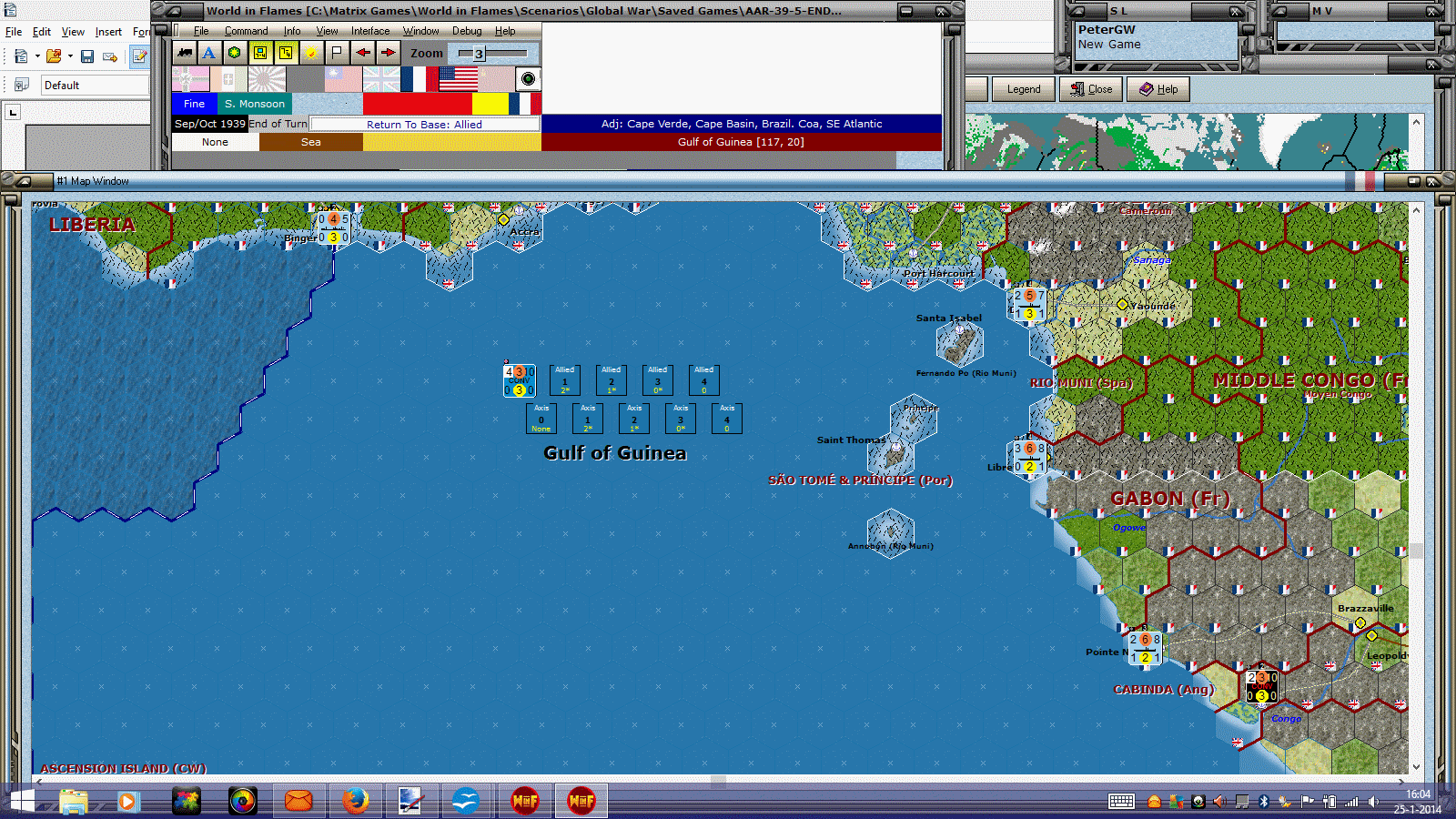The width and height of the screenshot is (1456, 819).
Task: Select Allied sea box 2
Action: coord(612,380)
